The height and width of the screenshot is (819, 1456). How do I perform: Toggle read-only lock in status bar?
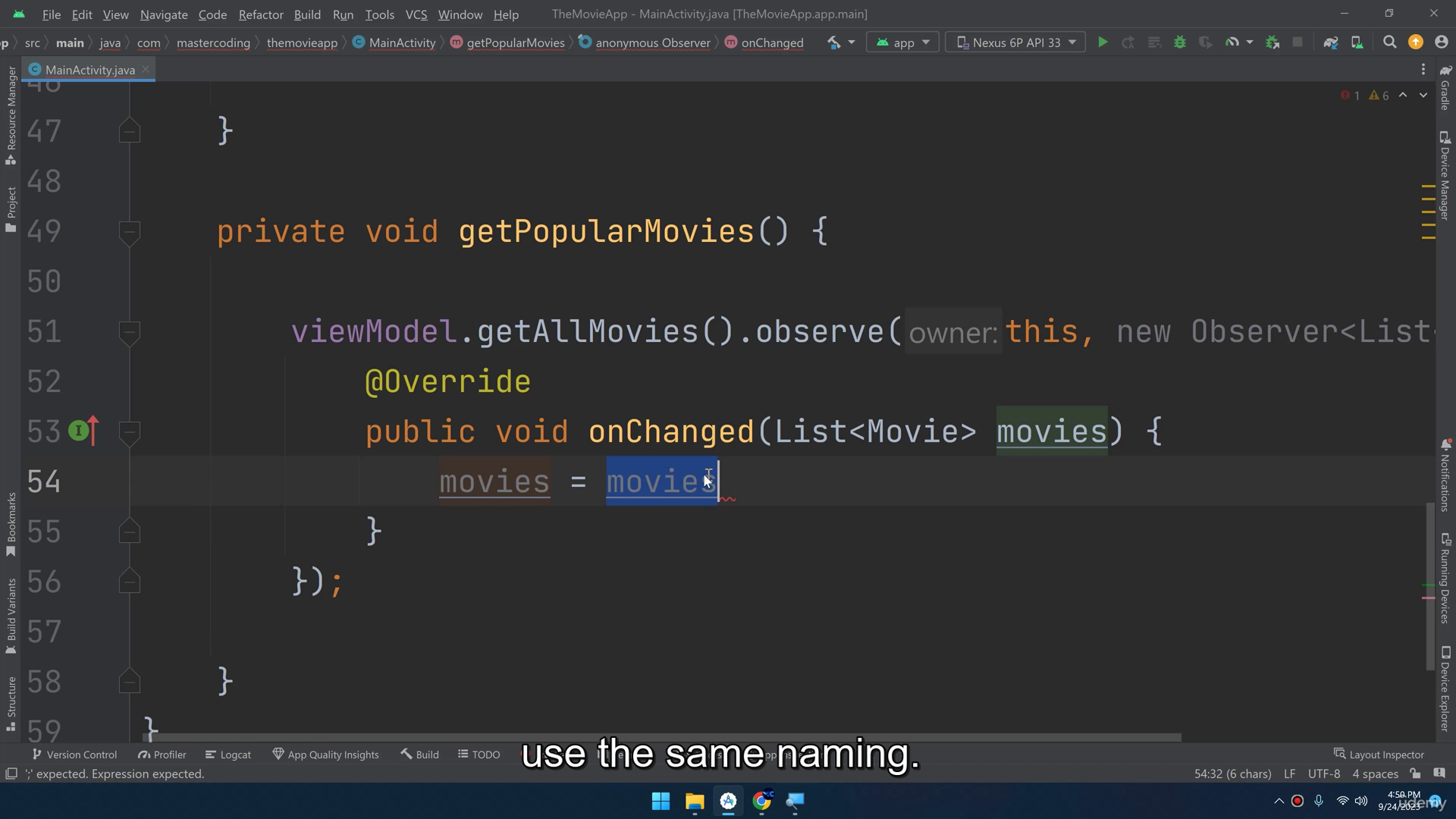(1415, 773)
